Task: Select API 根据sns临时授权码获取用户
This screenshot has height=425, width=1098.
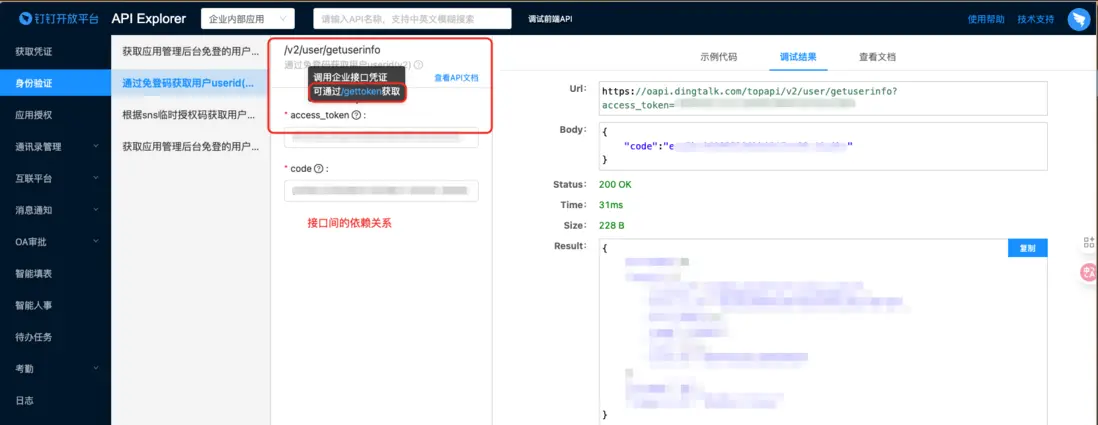Action: coord(190,115)
